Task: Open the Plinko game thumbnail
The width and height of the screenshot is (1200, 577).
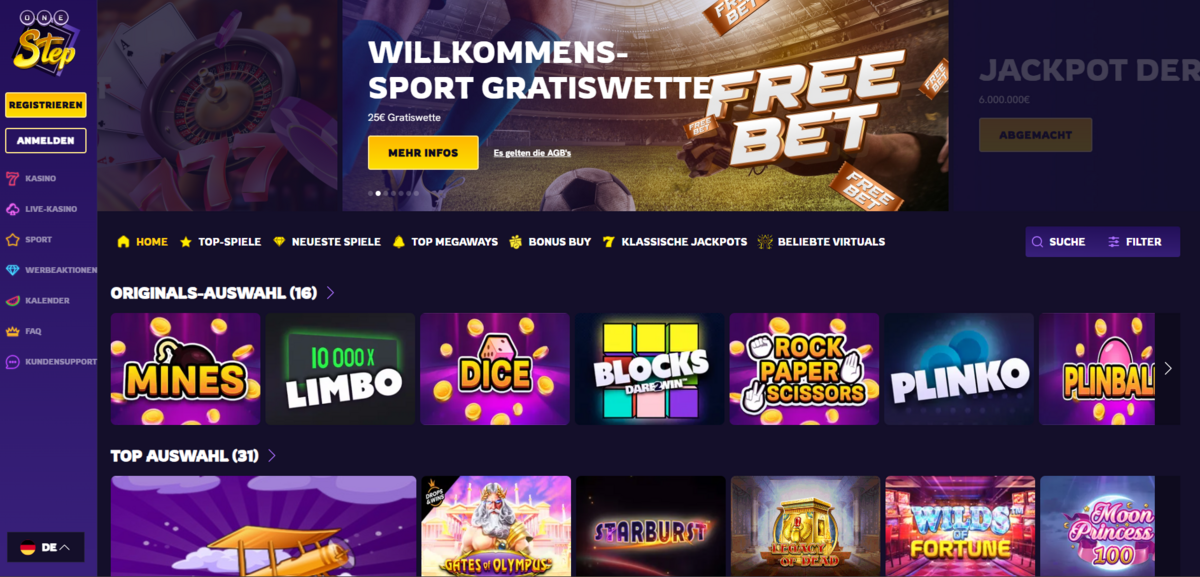Action: (x=959, y=369)
